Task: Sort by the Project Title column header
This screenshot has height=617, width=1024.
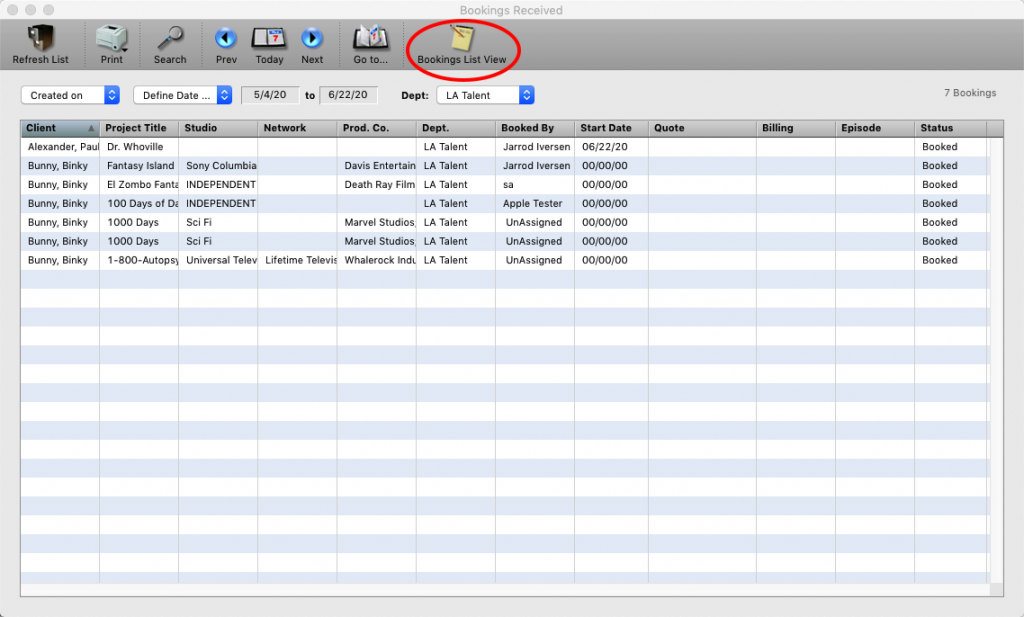Action: 138,128
